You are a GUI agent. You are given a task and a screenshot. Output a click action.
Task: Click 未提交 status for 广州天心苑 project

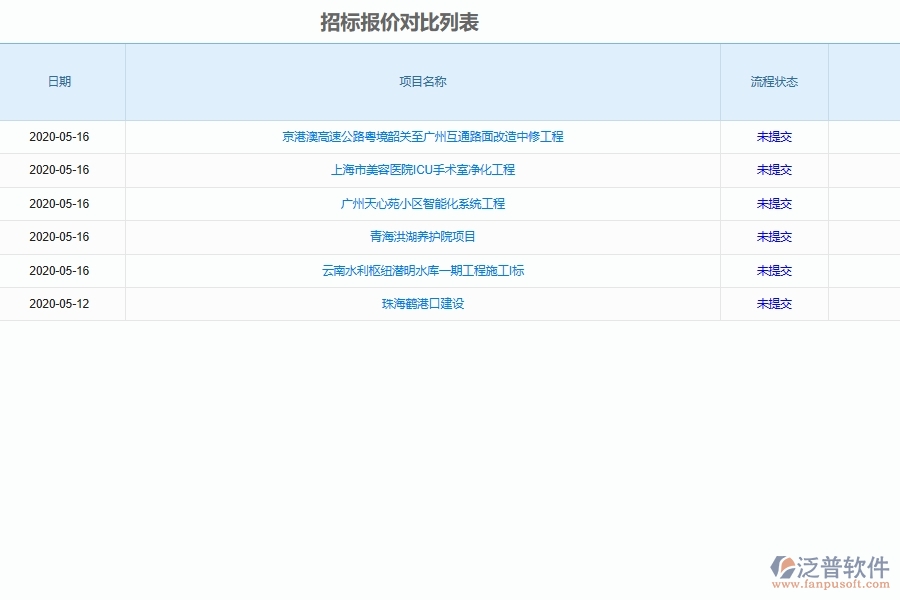coord(775,203)
